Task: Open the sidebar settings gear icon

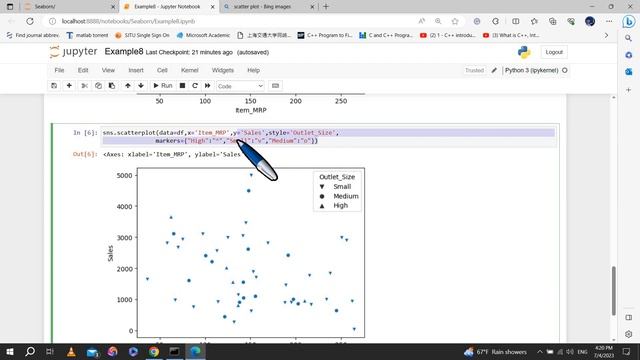Action: click(629, 334)
